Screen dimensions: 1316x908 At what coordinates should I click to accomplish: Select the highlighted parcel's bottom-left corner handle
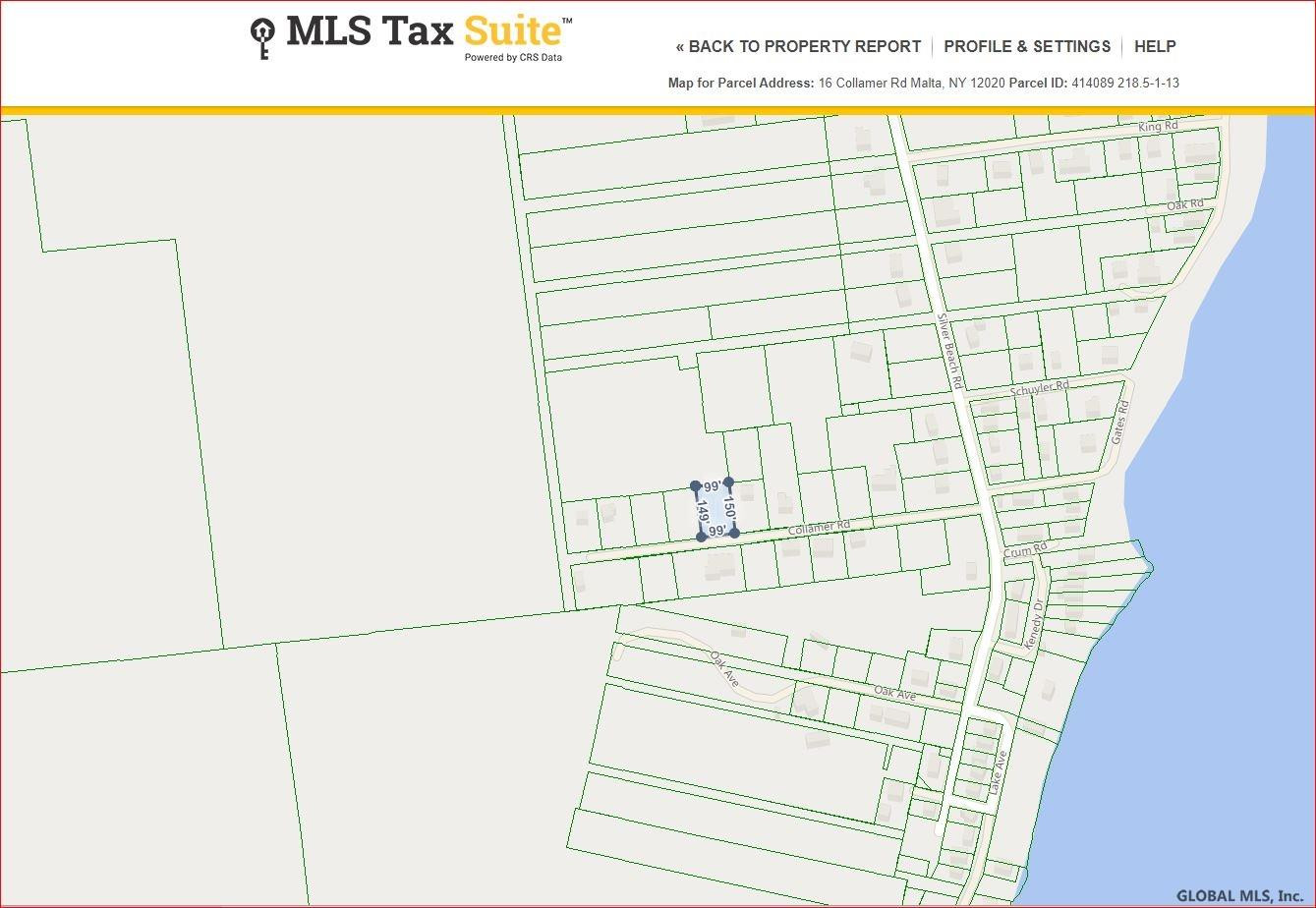(701, 537)
